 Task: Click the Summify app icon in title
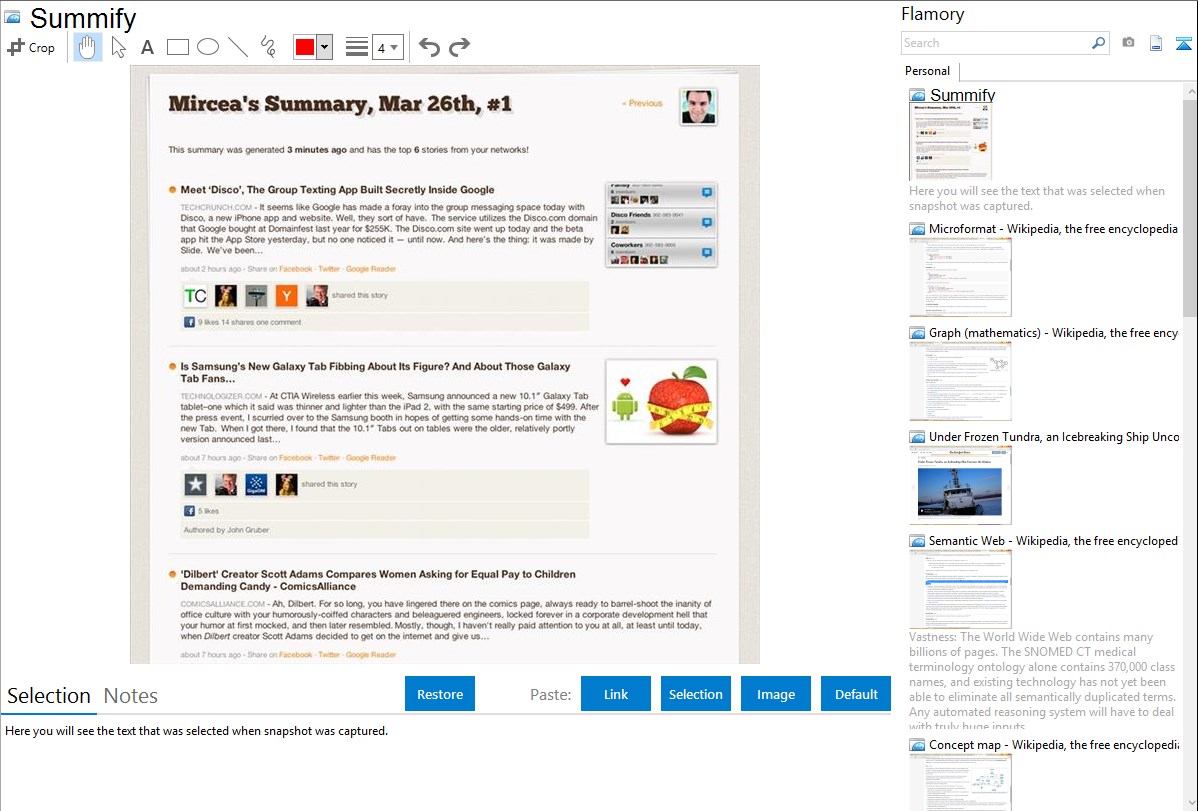tap(12, 17)
